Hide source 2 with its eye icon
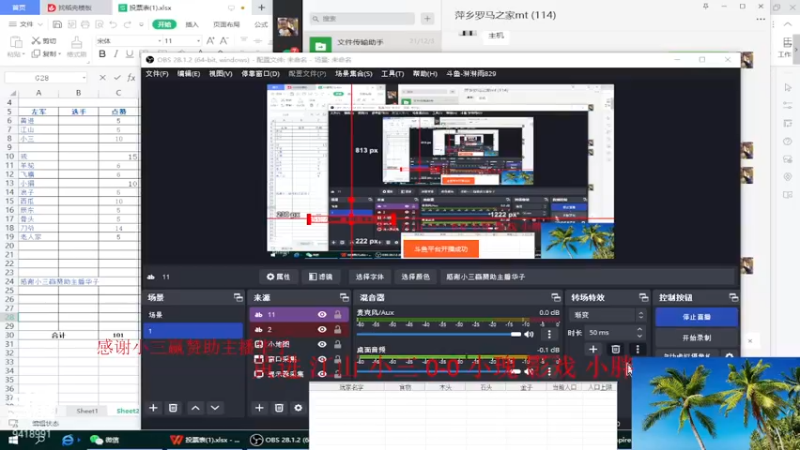The width and height of the screenshot is (800, 450). click(x=322, y=330)
